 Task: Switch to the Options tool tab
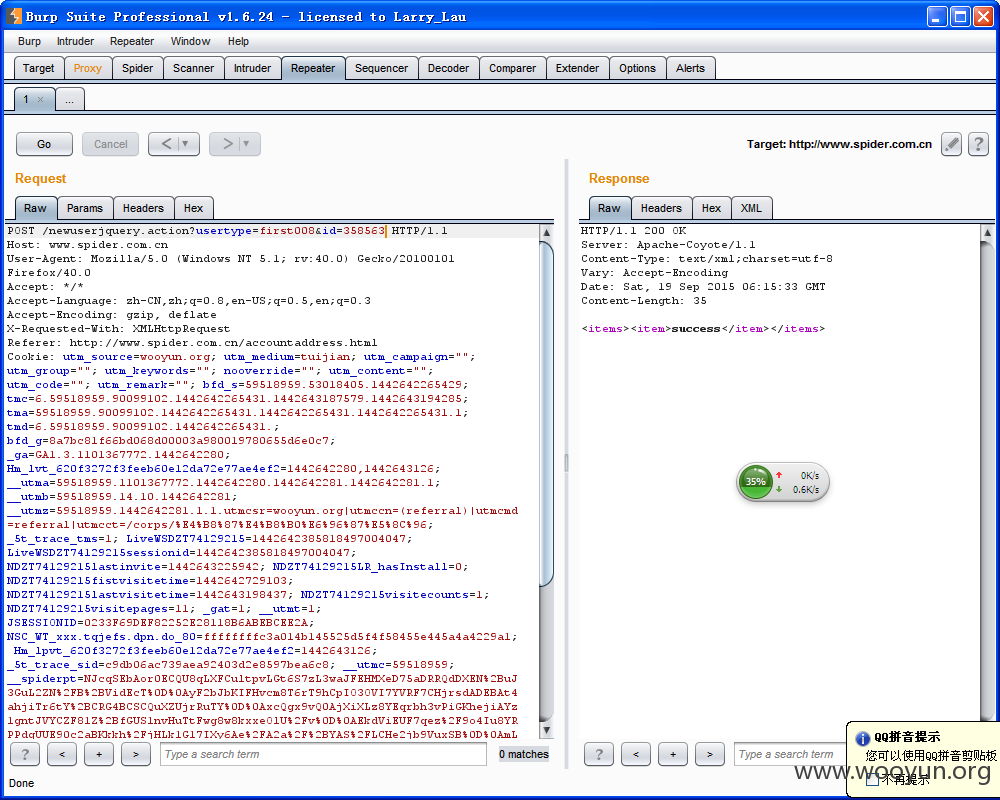637,68
